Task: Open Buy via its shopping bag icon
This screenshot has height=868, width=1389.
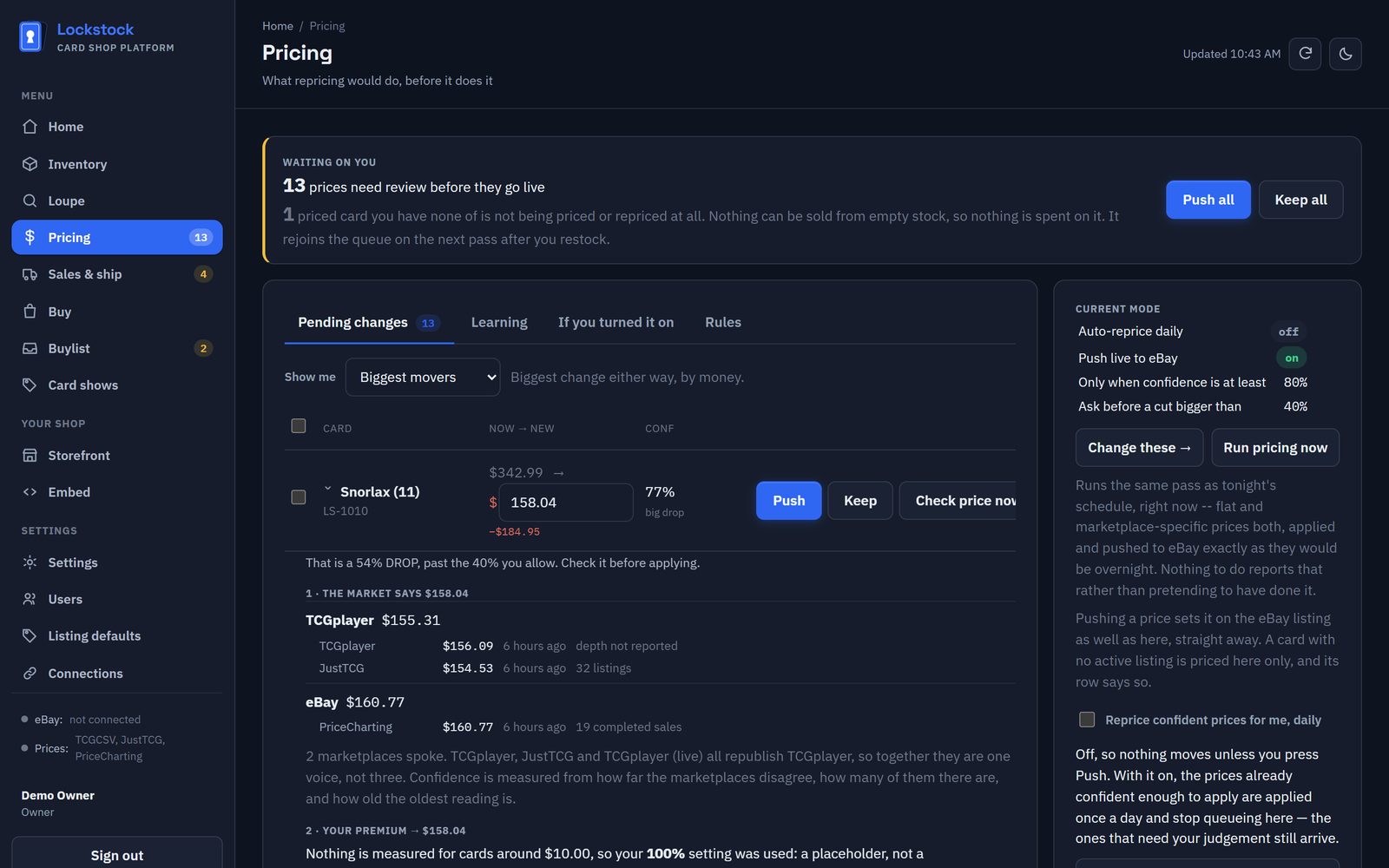Action: point(30,312)
